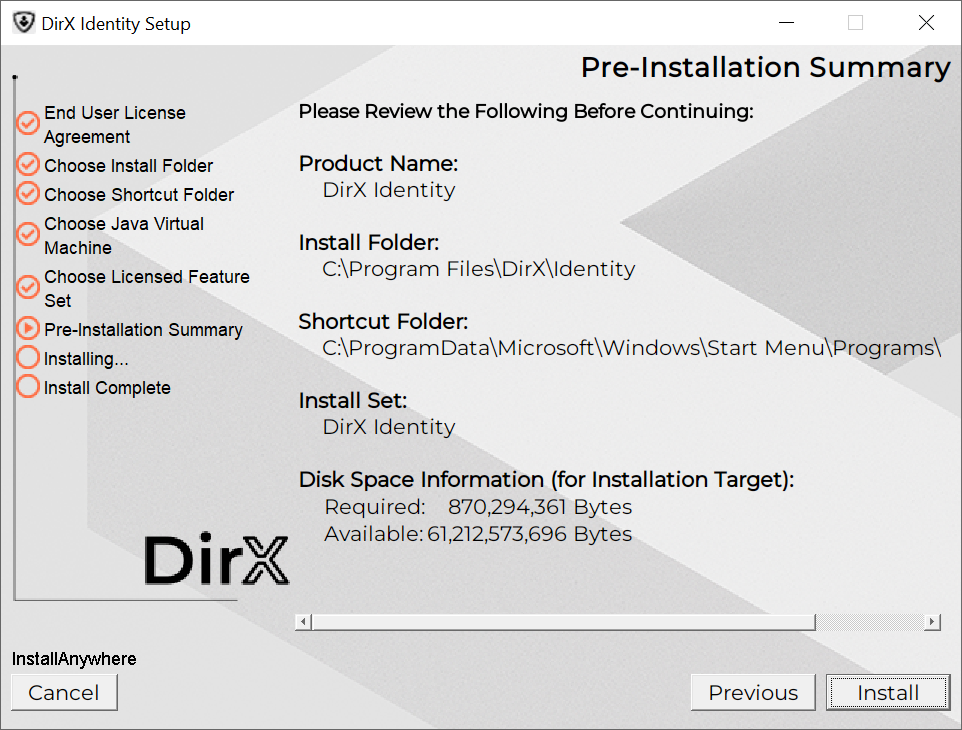Click the Choose Shortcut Folder step checkmark
Image resolution: width=962 pixels, height=730 pixels.
click(28, 194)
